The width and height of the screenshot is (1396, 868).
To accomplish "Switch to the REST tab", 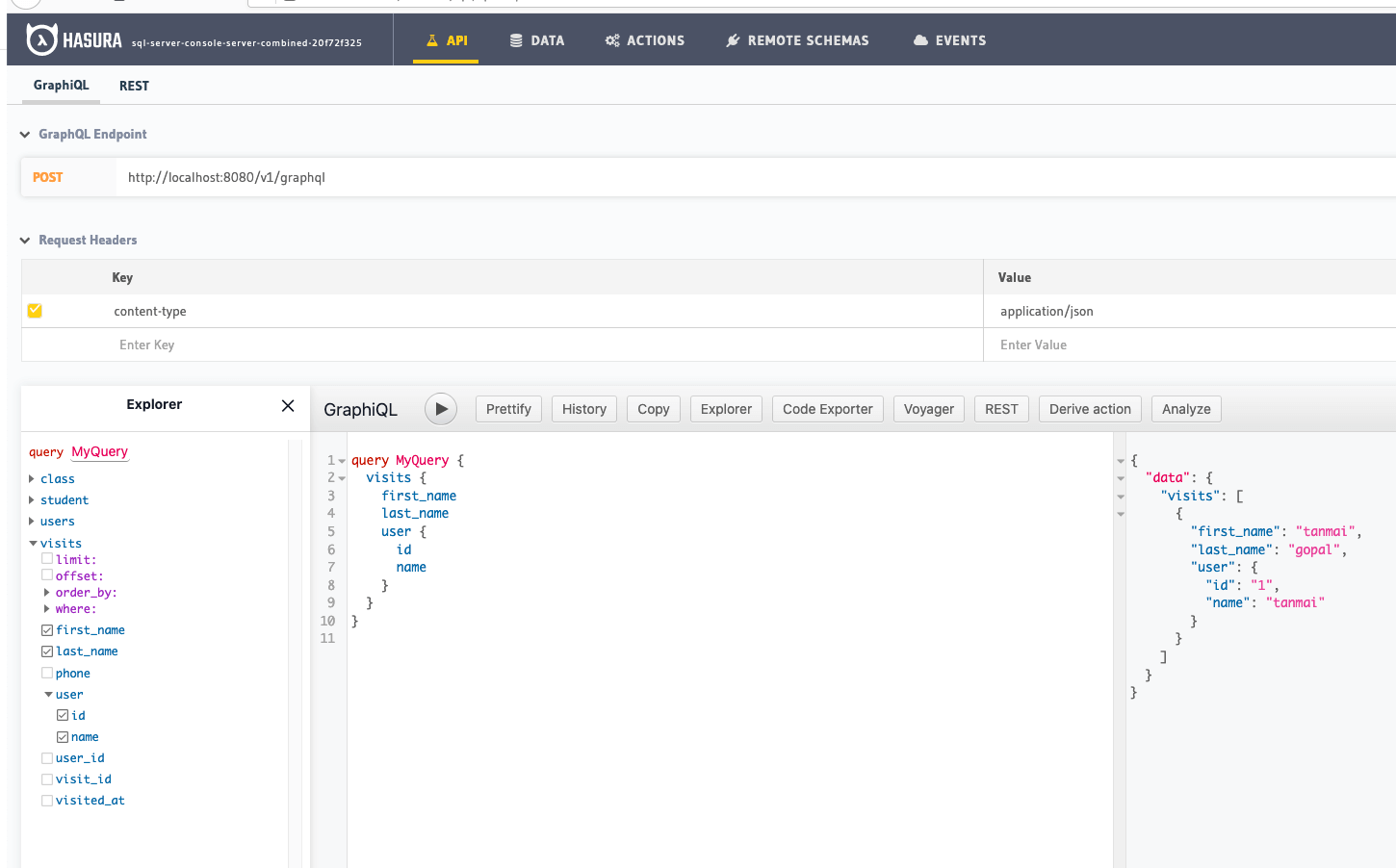I will 134,86.
